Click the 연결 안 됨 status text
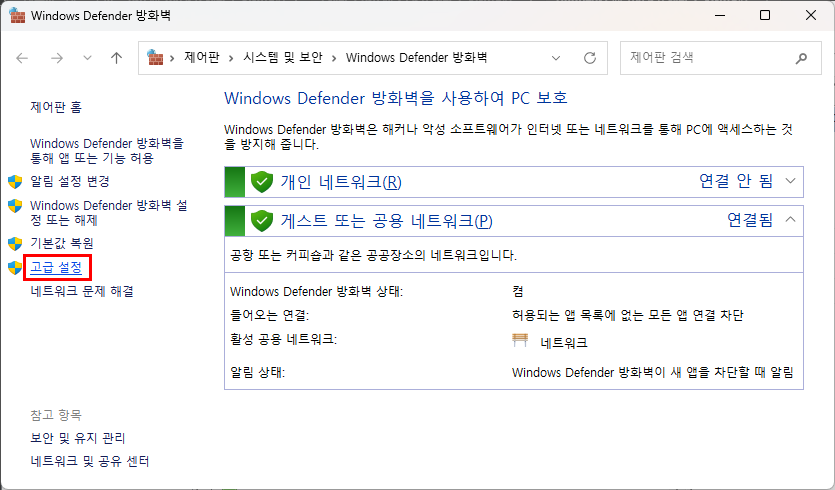This screenshot has width=835, height=490. pyautogui.click(x=736, y=181)
